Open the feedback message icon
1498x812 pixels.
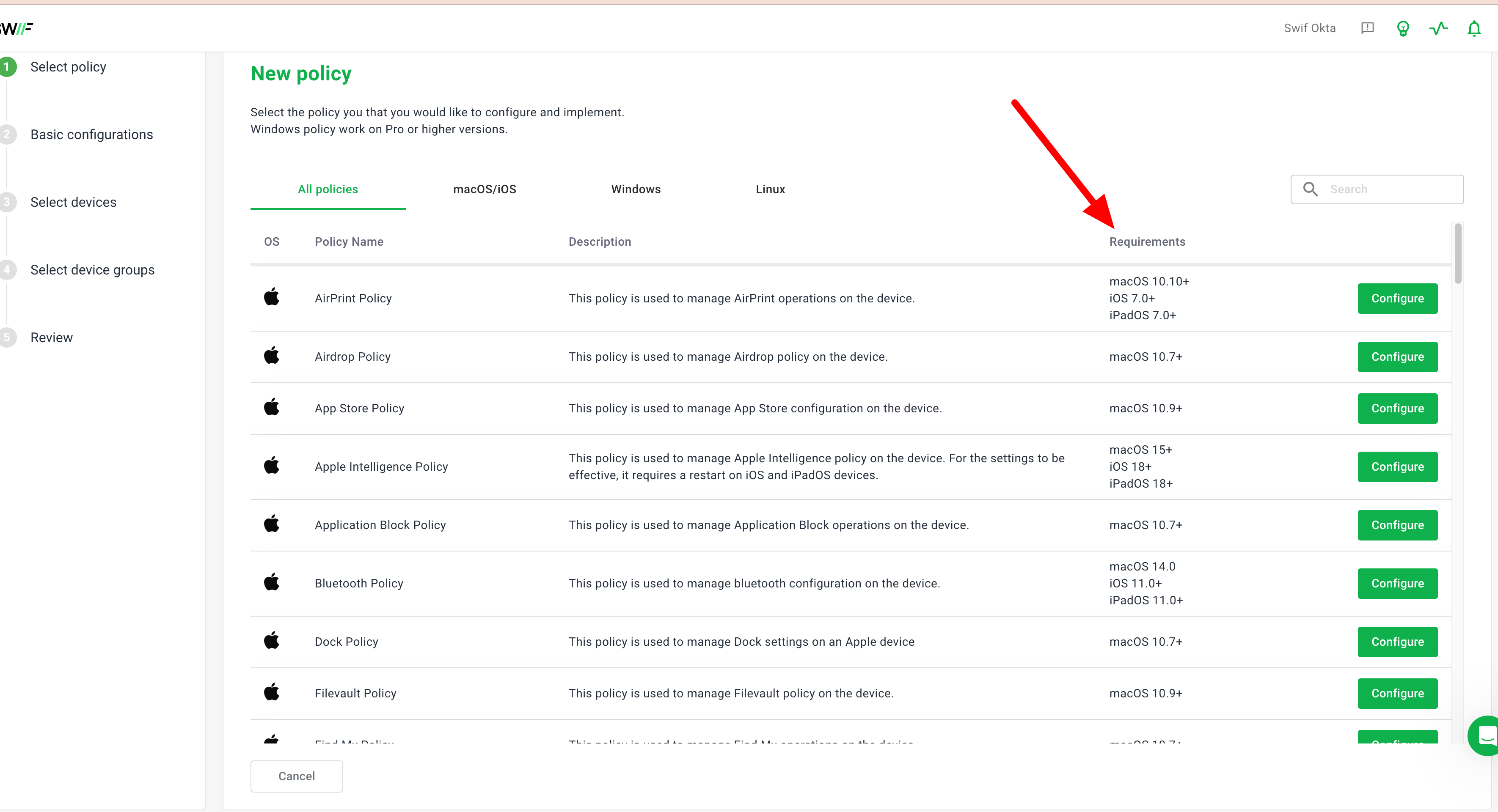tap(1367, 28)
